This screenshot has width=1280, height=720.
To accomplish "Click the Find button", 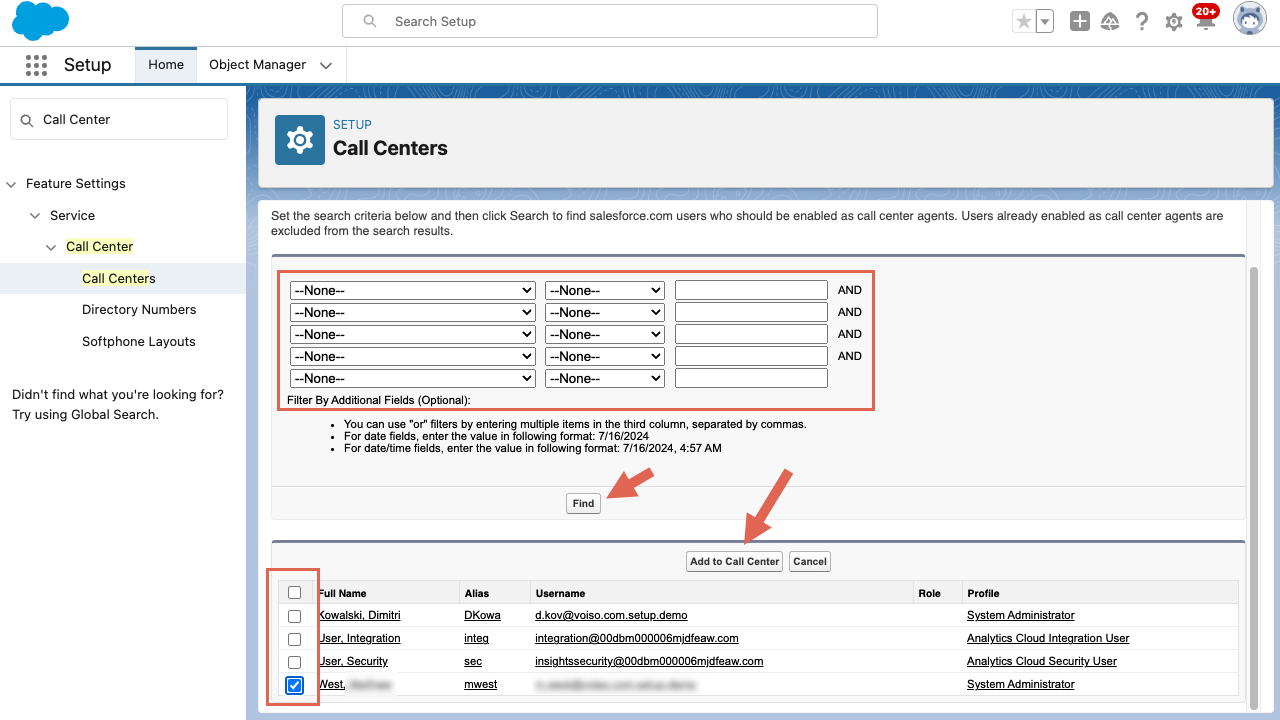I will [583, 504].
